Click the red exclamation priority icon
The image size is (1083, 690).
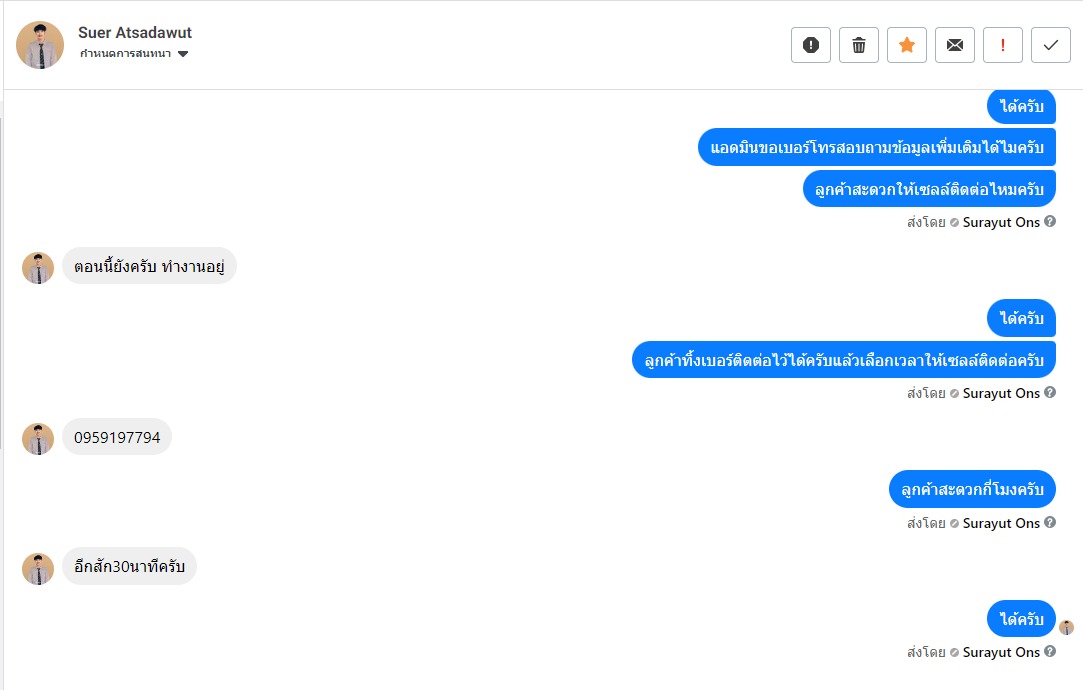click(x=1002, y=45)
